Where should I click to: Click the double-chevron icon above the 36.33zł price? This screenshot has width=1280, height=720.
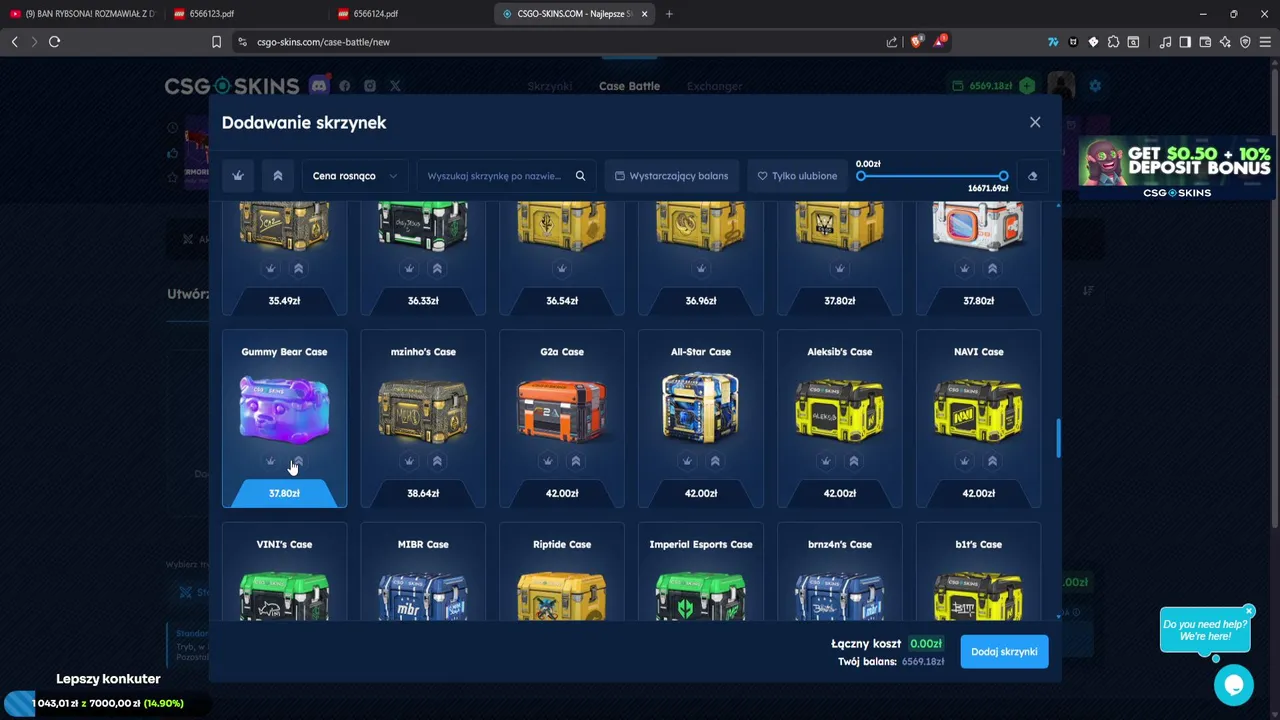coord(437,268)
